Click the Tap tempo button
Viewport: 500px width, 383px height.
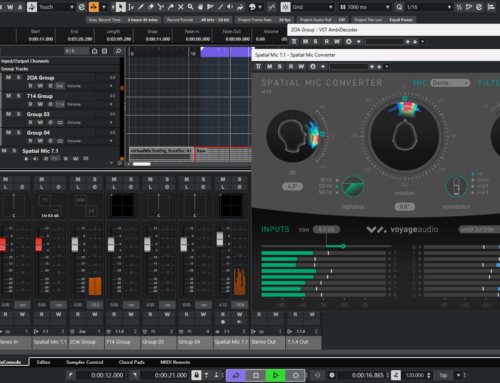click(443, 375)
